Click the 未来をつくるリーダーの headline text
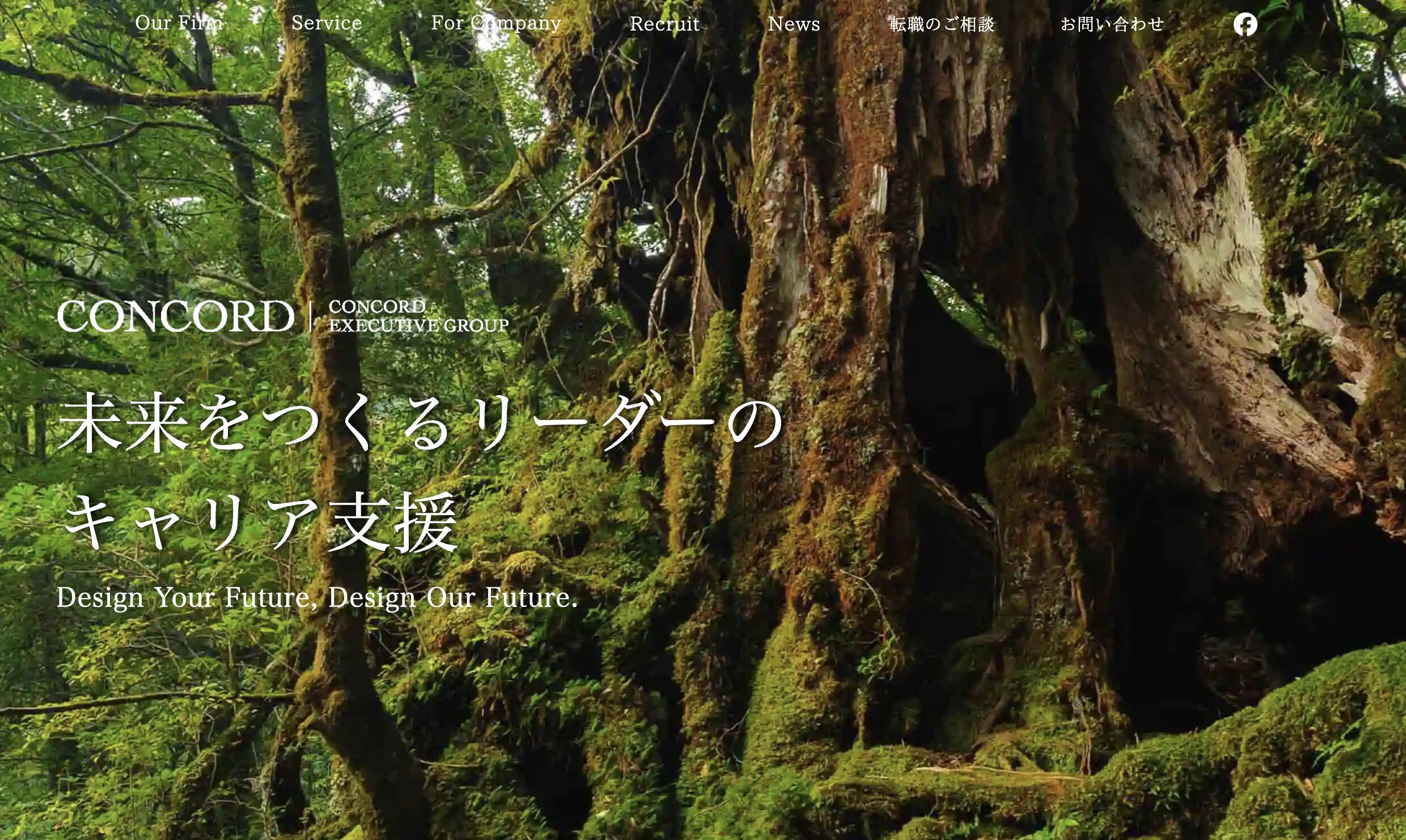 420,423
